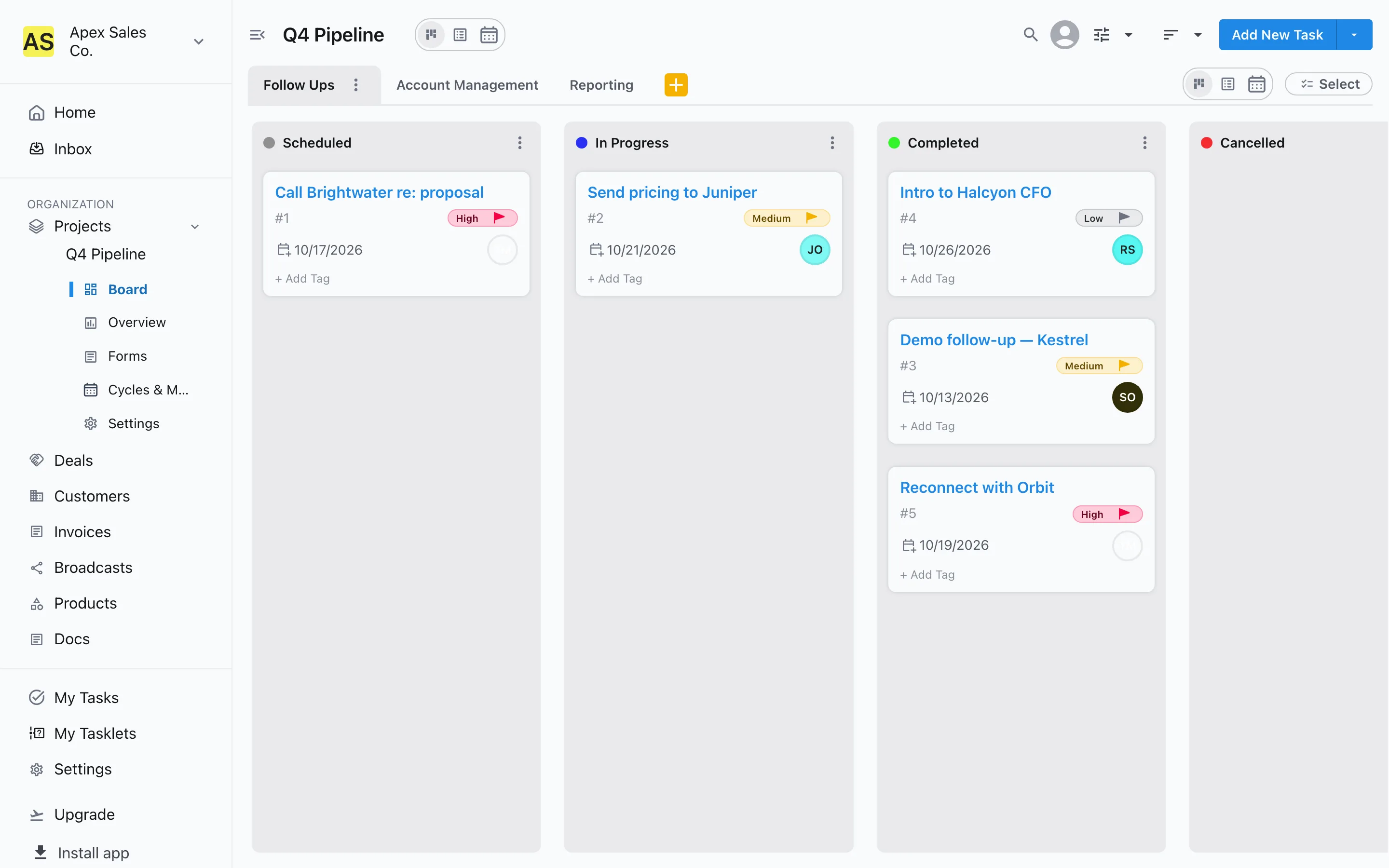Image resolution: width=1389 pixels, height=868 pixels.
Task: Click date icon on Reconnect with Orbit
Action: [909, 545]
